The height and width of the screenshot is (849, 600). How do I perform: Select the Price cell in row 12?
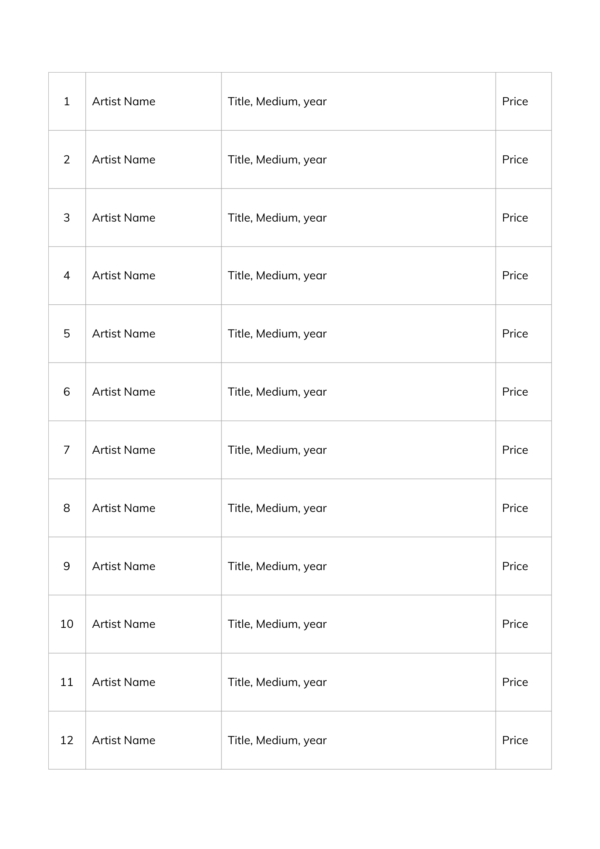coord(523,740)
